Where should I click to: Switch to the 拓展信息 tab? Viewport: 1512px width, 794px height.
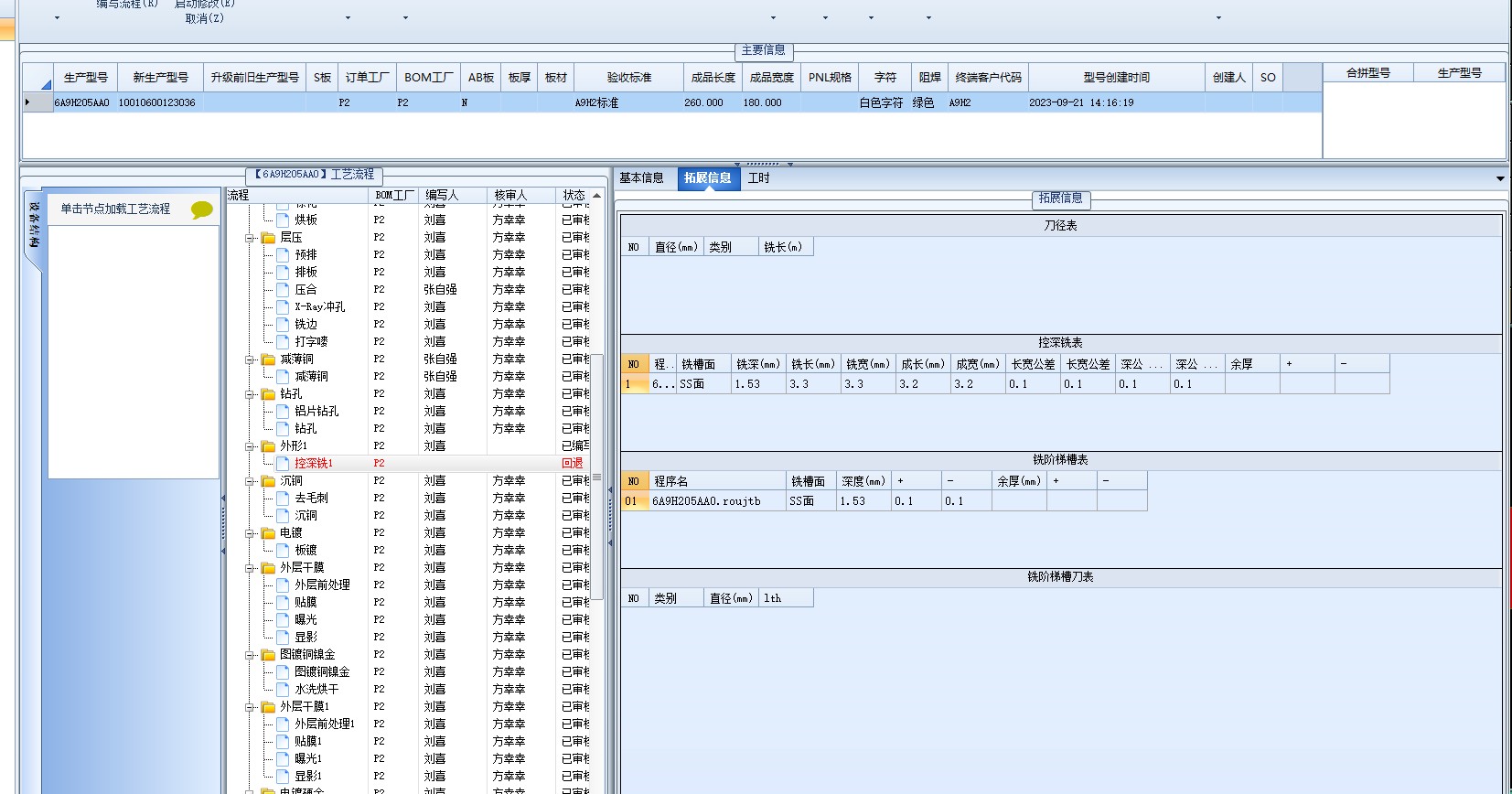(x=708, y=178)
